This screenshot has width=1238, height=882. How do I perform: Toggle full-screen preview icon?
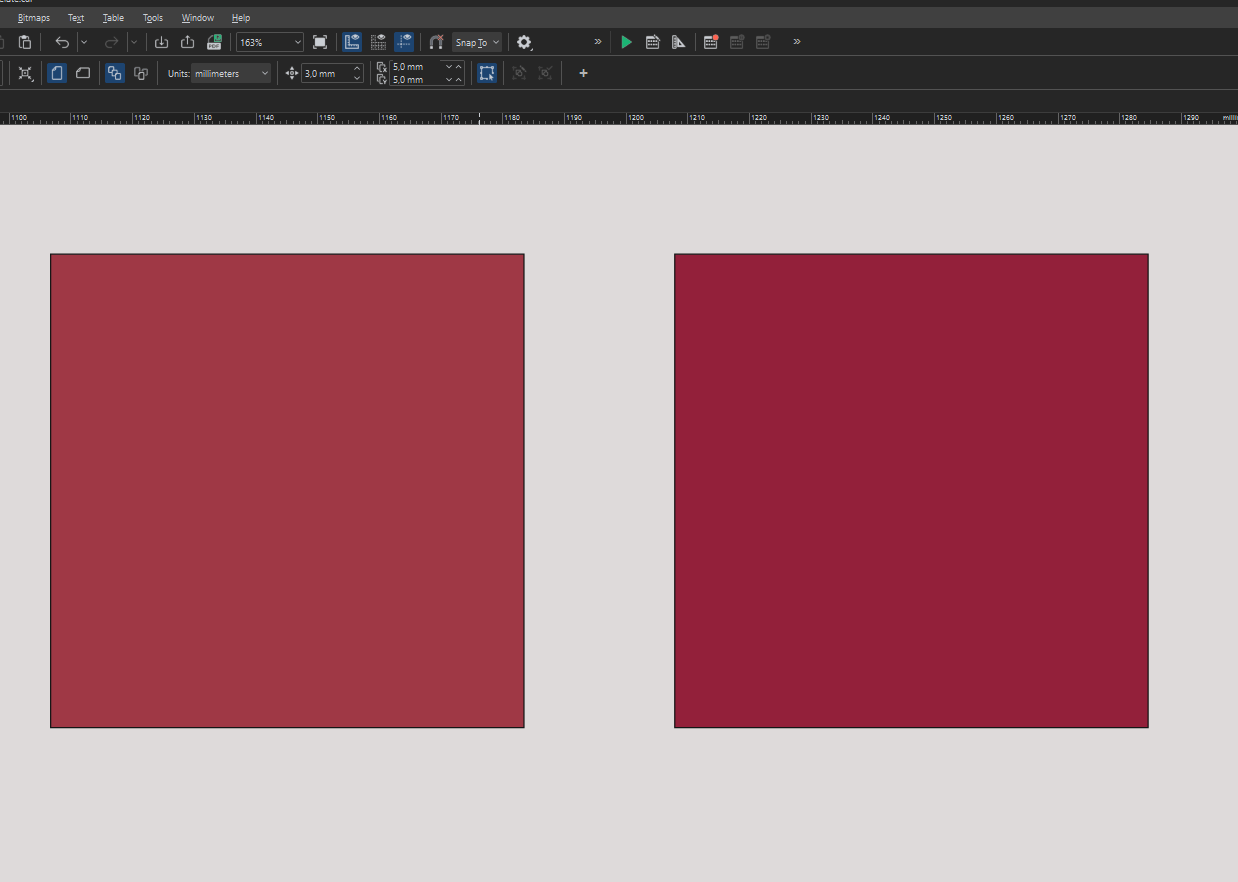click(320, 42)
